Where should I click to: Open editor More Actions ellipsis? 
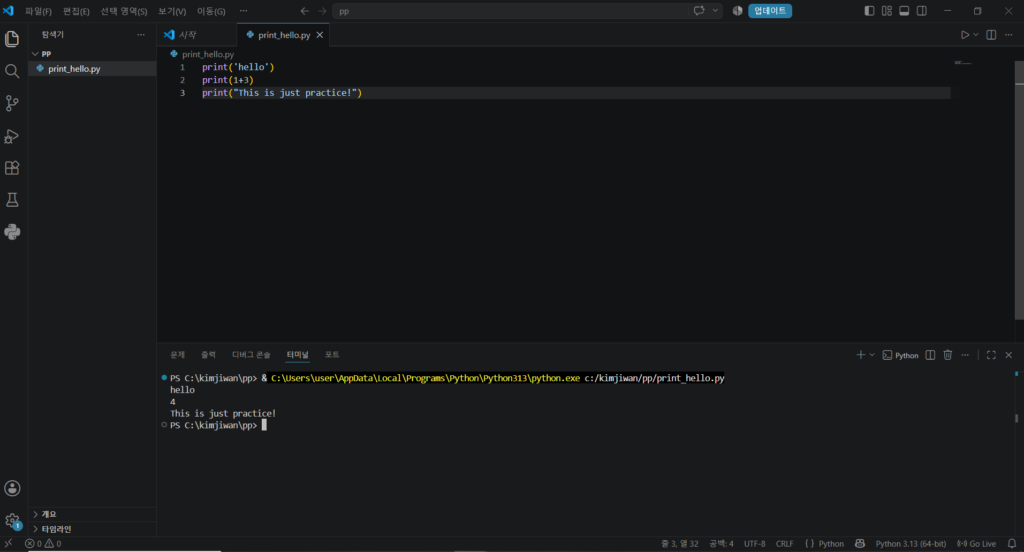pyautogui.click(x=1008, y=35)
